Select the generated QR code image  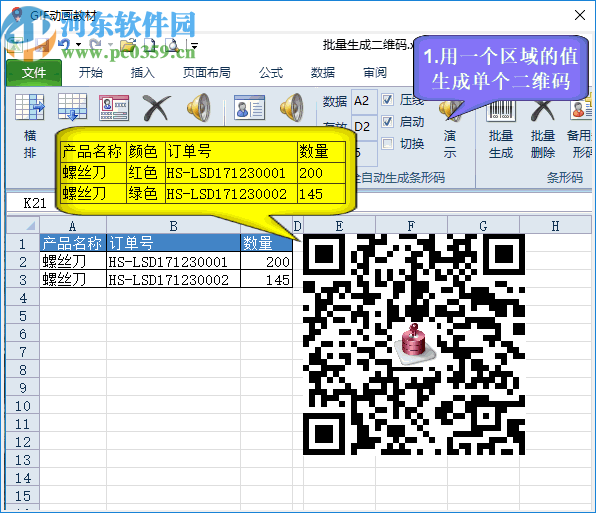[x=414, y=344]
